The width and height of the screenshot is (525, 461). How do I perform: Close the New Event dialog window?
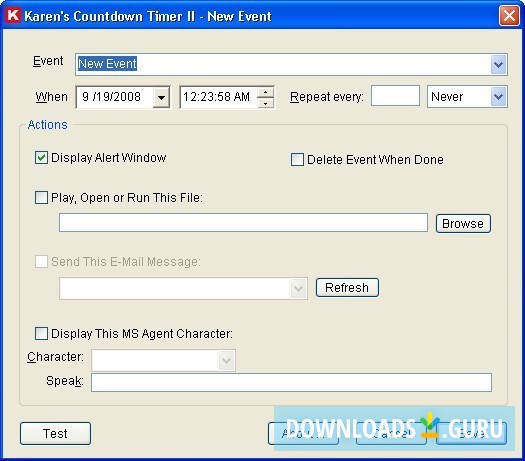point(509,15)
